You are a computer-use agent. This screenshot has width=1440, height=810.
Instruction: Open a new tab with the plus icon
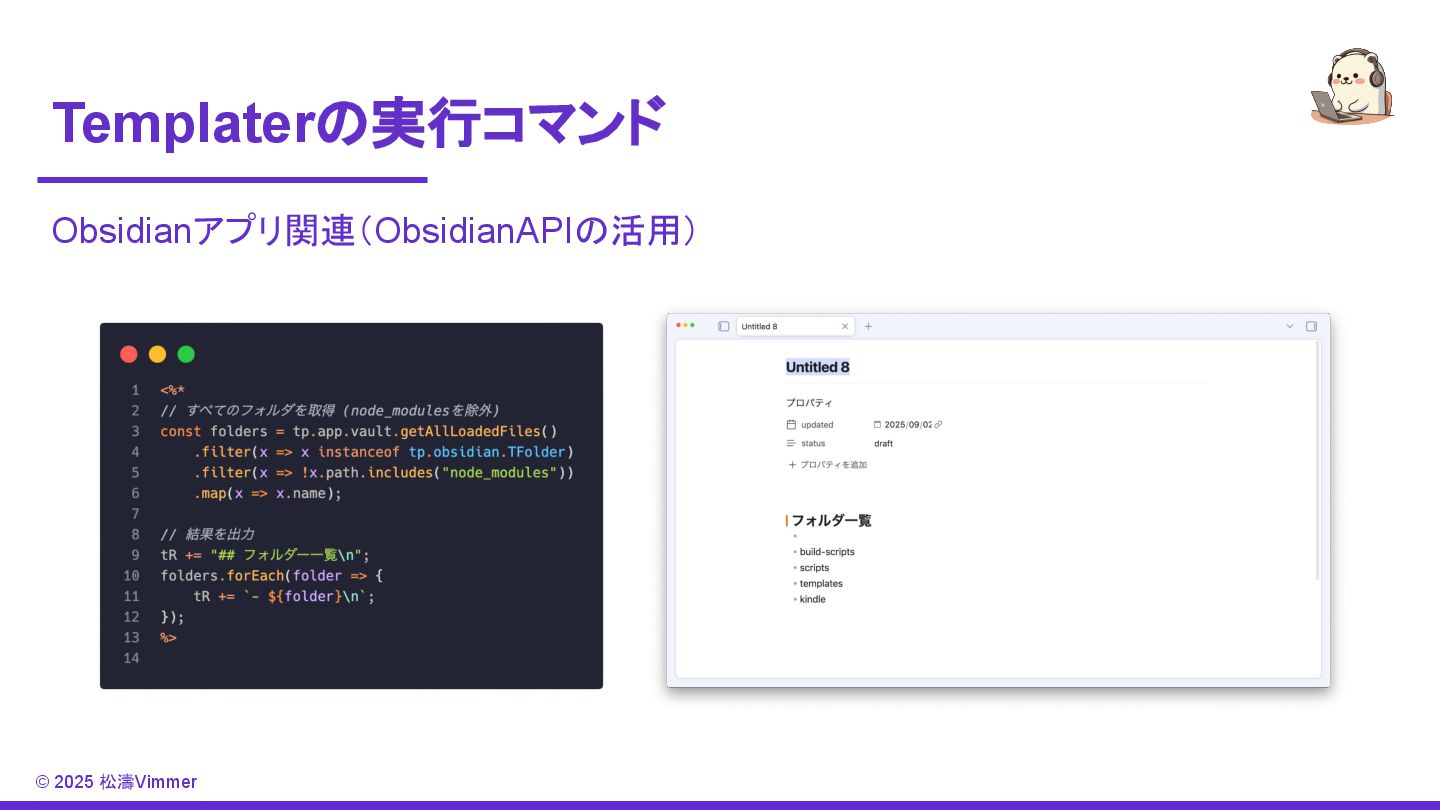tap(868, 326)
